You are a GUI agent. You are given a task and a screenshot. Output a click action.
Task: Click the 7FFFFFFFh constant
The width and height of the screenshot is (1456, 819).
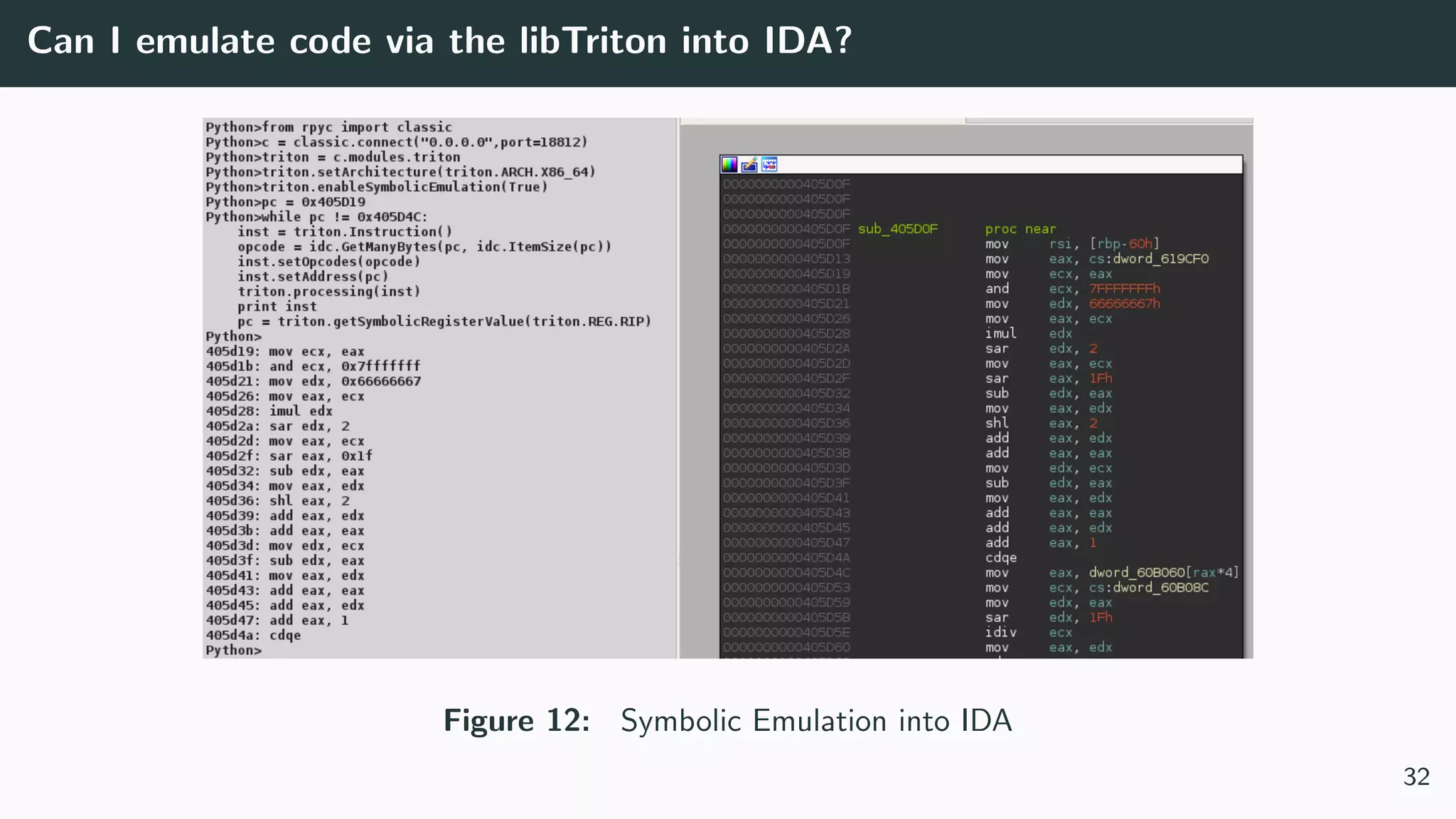tap(1125, 289)
